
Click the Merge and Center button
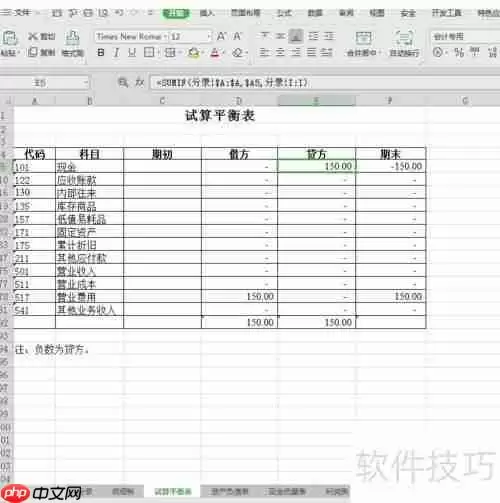coord(363,43)
